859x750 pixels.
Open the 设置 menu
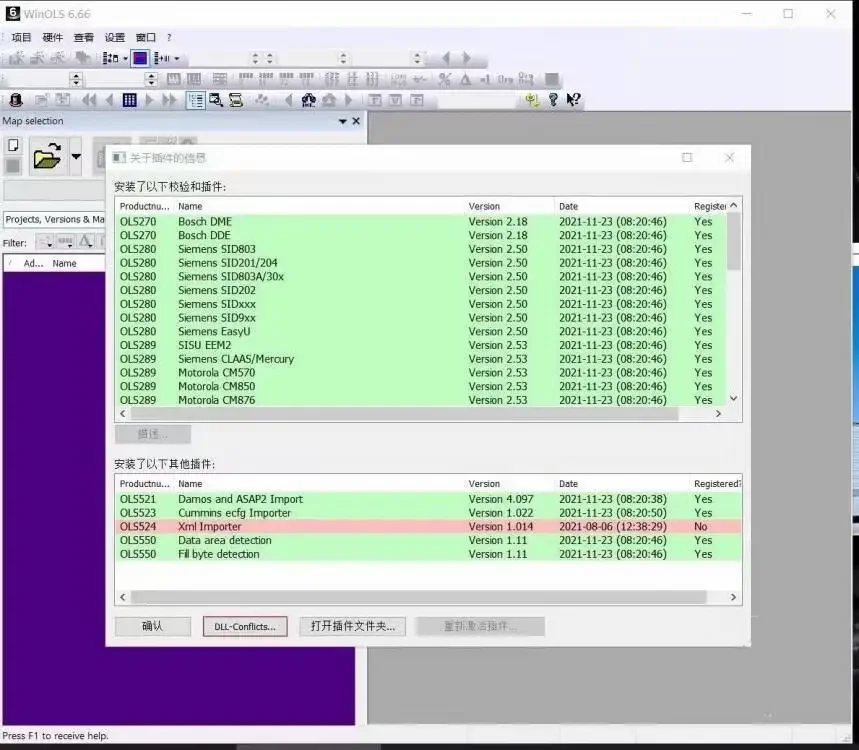(114, 37)
